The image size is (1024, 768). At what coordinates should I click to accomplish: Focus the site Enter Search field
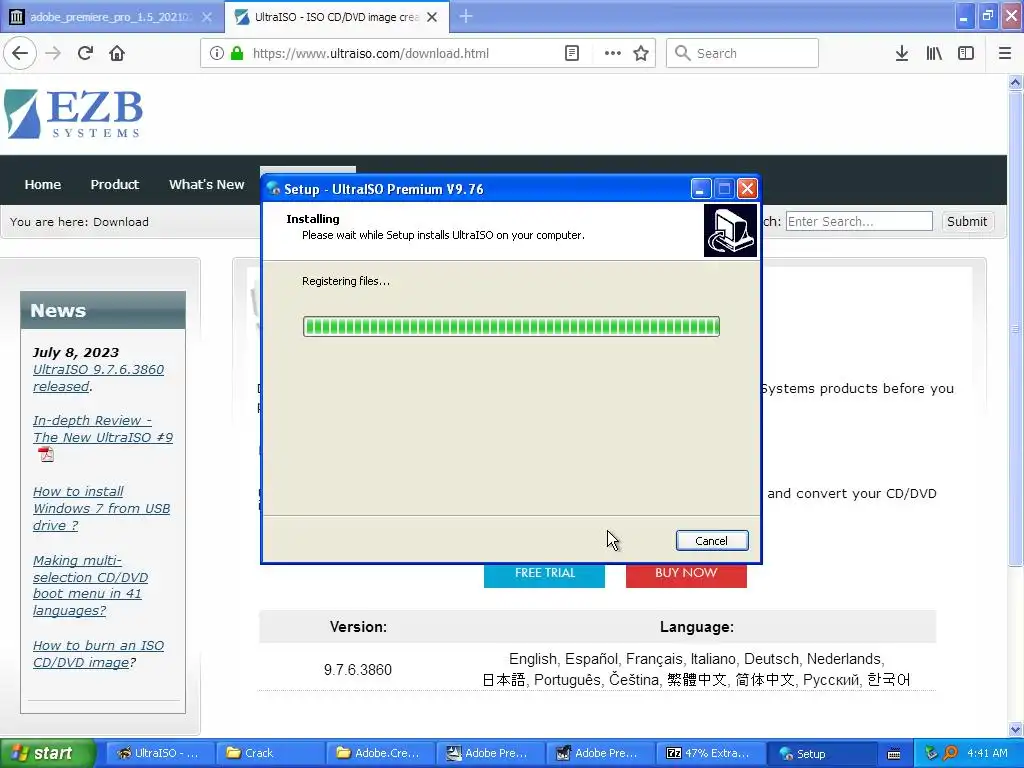[859, 221]
